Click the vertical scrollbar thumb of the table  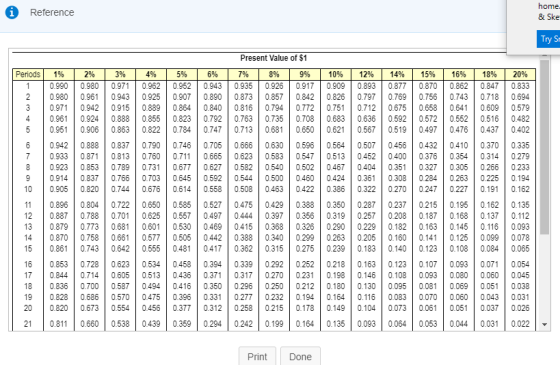pyautogui.click(x=544, y=147)
